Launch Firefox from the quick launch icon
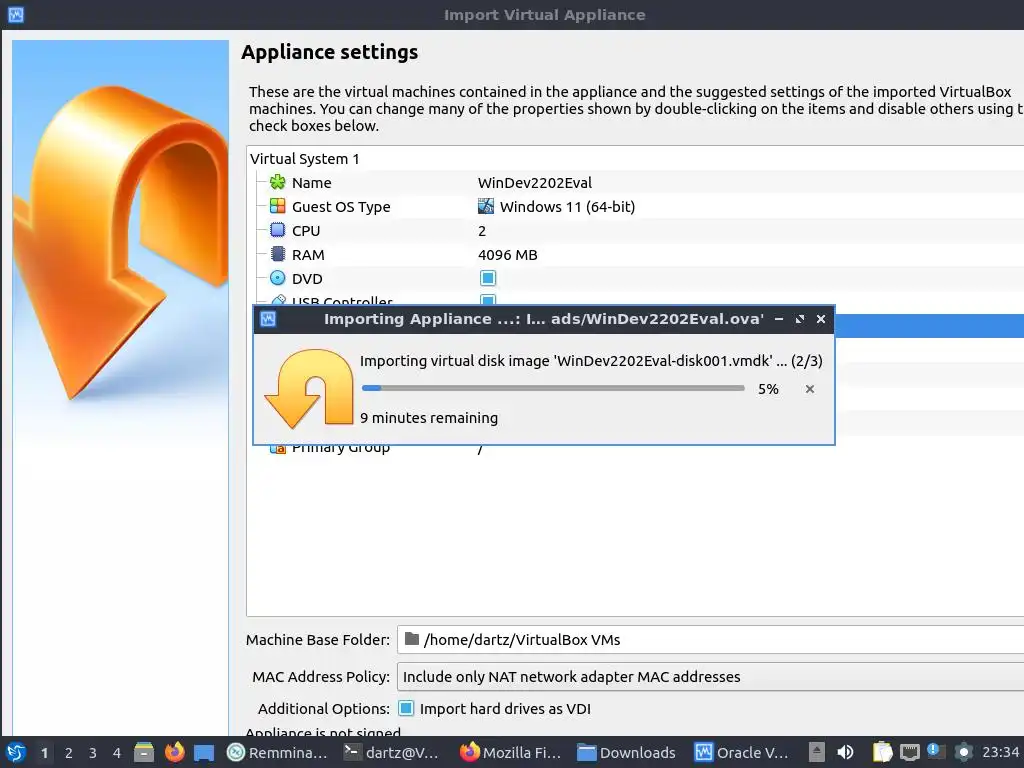 pyautogui.click(x=174, y=752)
